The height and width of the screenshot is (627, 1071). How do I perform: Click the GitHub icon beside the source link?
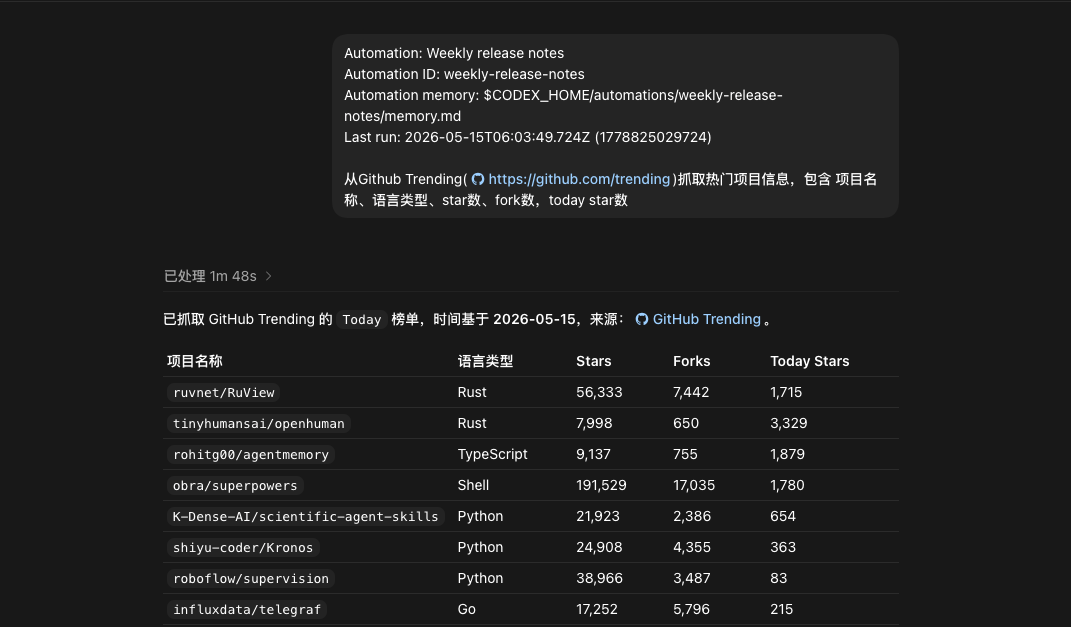(x=642, y=319)
